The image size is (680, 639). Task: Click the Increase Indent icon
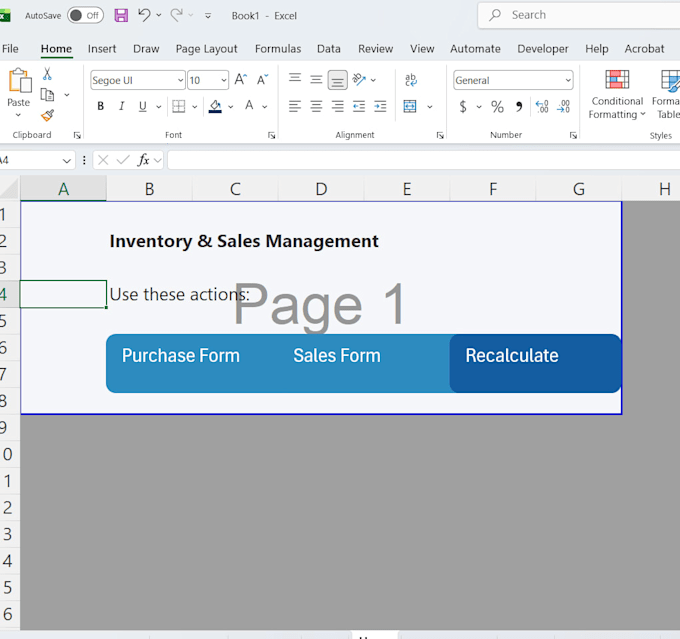click(380, 106)
